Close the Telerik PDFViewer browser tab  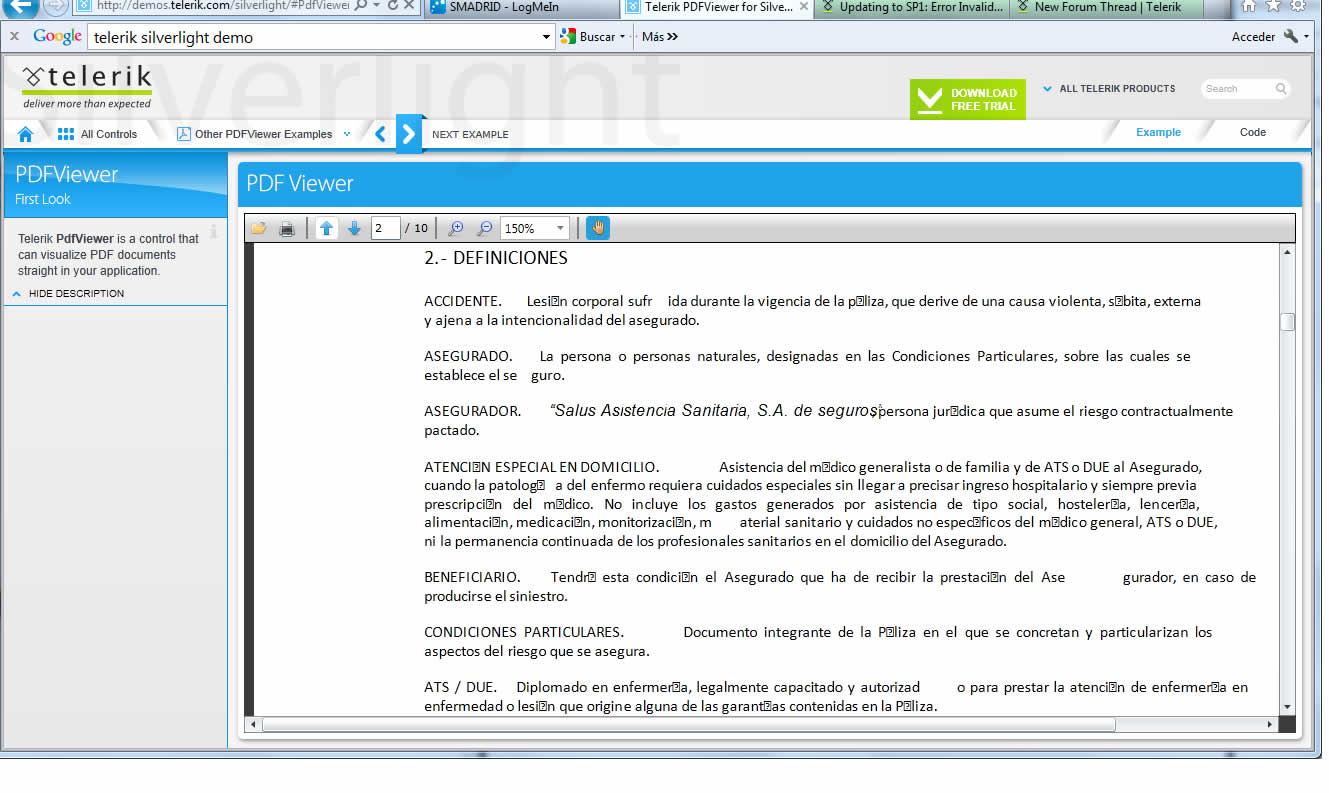point(804,7)
